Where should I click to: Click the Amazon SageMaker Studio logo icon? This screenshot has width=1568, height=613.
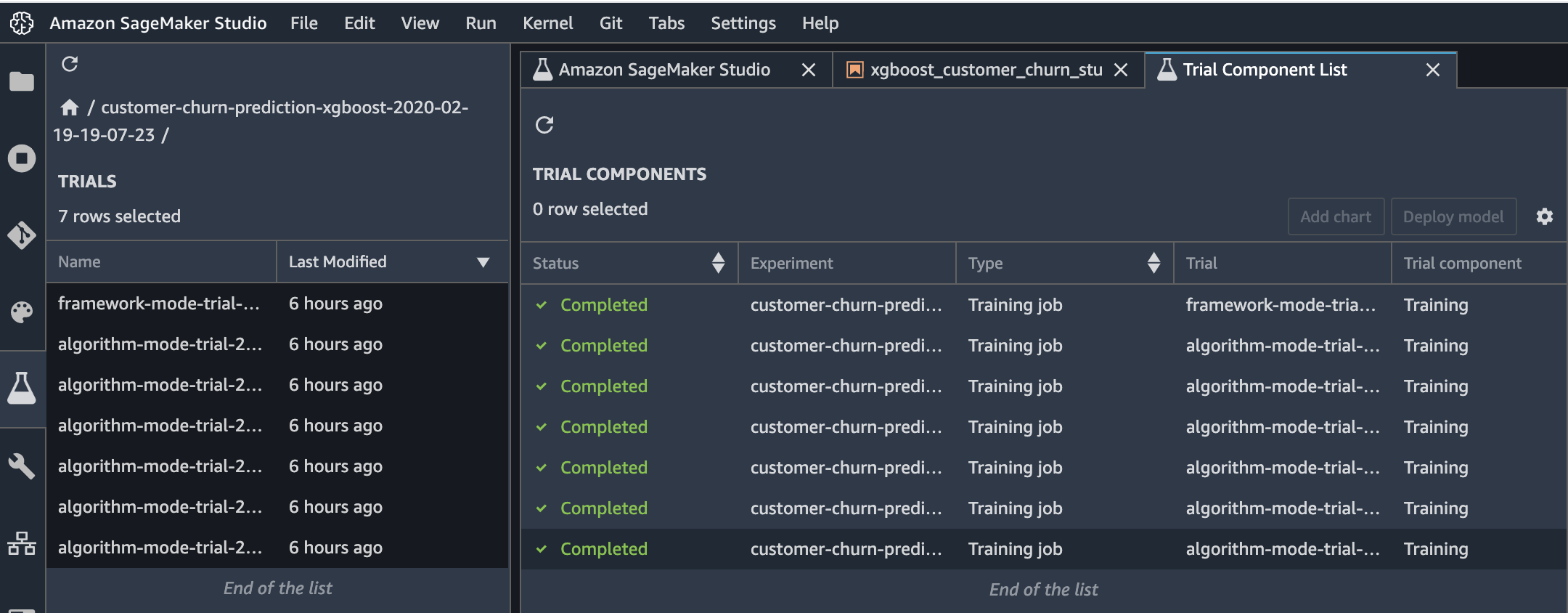click(x=22, y=23)
